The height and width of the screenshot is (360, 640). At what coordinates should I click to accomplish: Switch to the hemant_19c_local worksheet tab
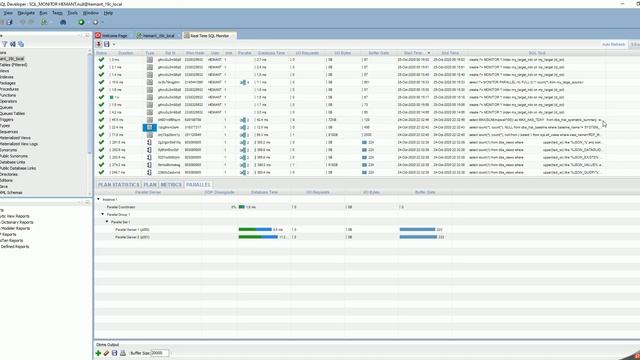pyautogui.click(x=156, y=36)
